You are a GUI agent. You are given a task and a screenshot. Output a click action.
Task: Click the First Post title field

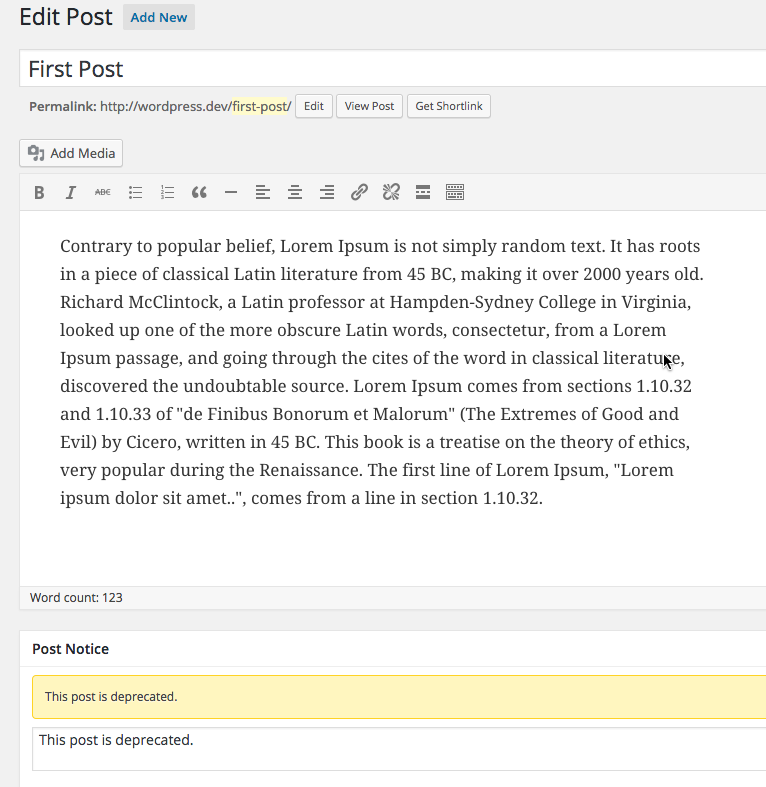393,69
